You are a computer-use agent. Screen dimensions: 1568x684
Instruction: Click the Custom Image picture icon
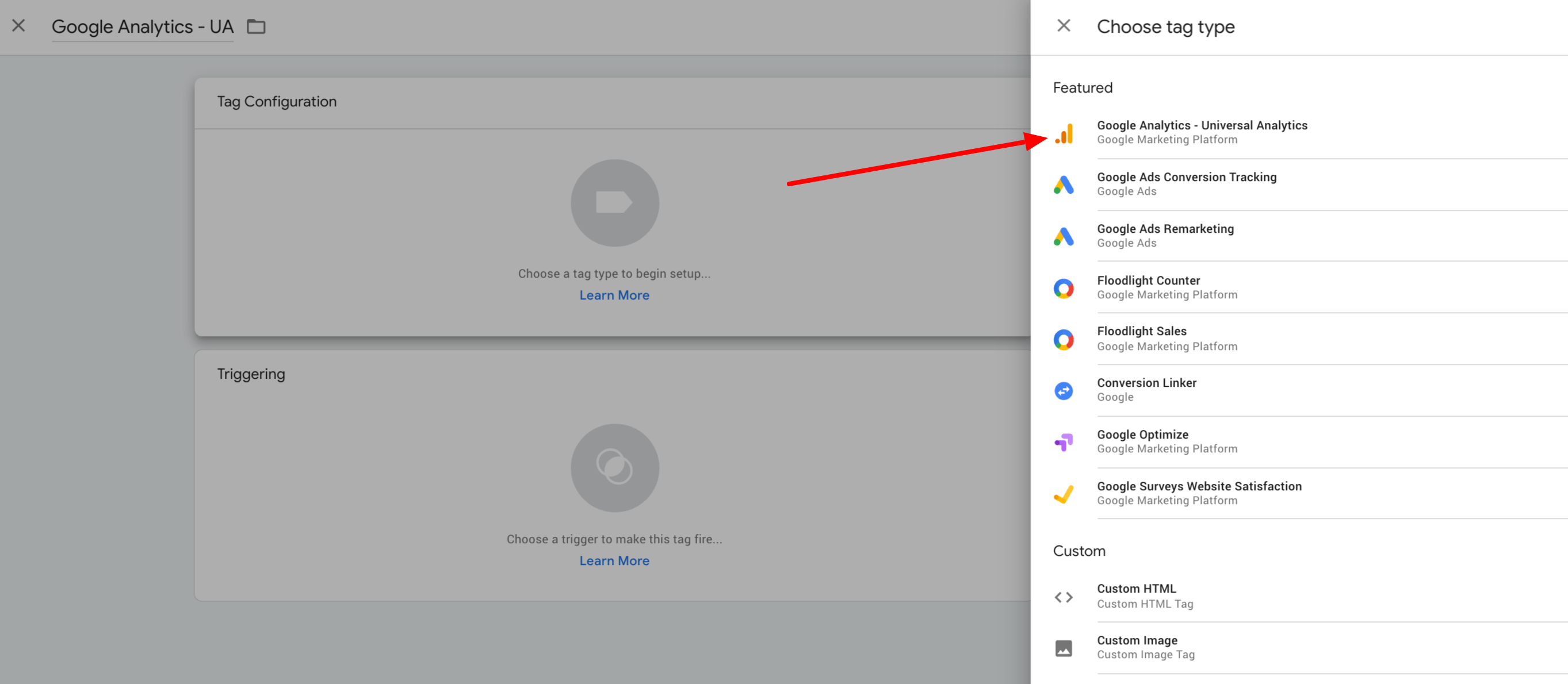(x=1064, y=648)
